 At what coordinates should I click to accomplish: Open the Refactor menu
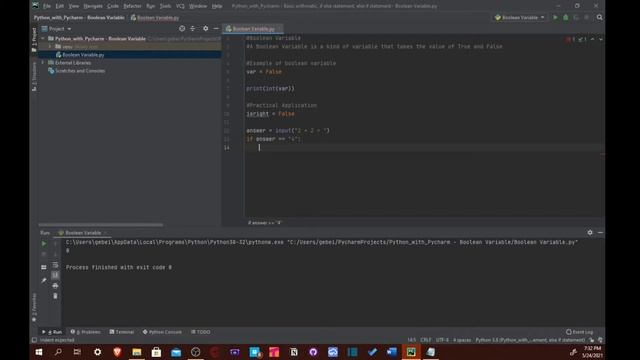132,6
